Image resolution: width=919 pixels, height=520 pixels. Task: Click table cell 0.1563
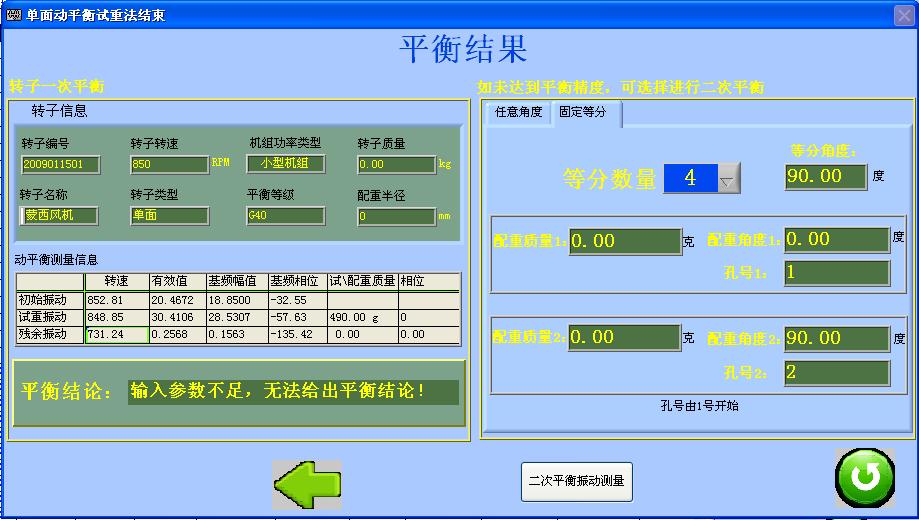tap(237, 334)
